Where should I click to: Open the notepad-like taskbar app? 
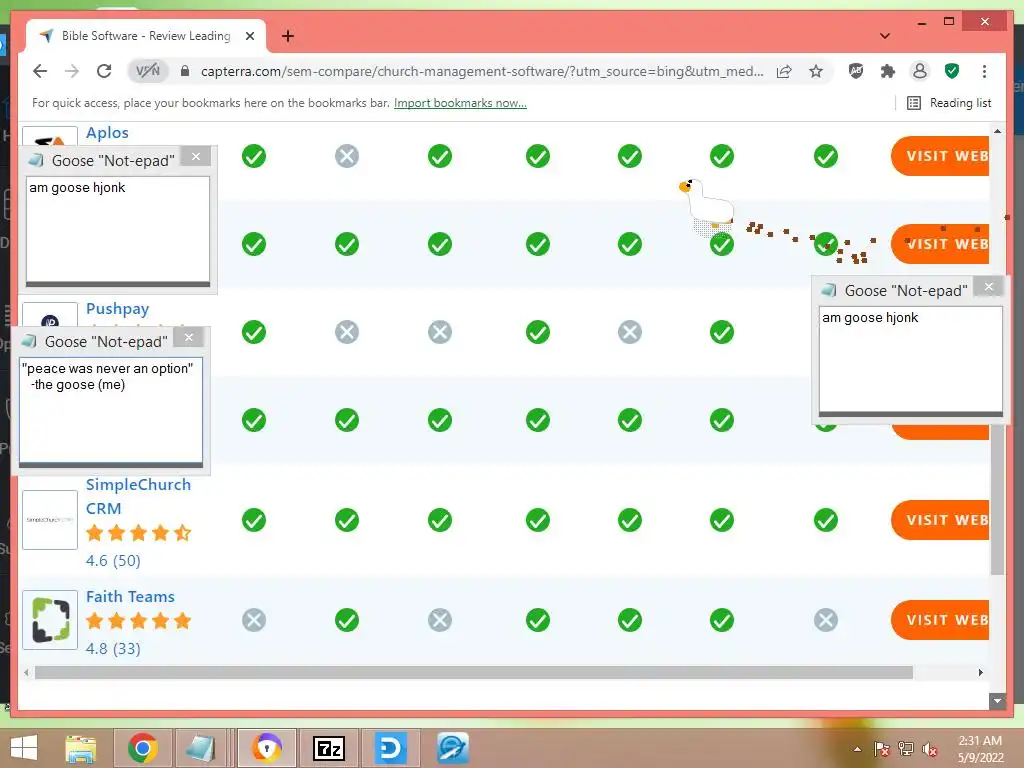pos(200,748)
